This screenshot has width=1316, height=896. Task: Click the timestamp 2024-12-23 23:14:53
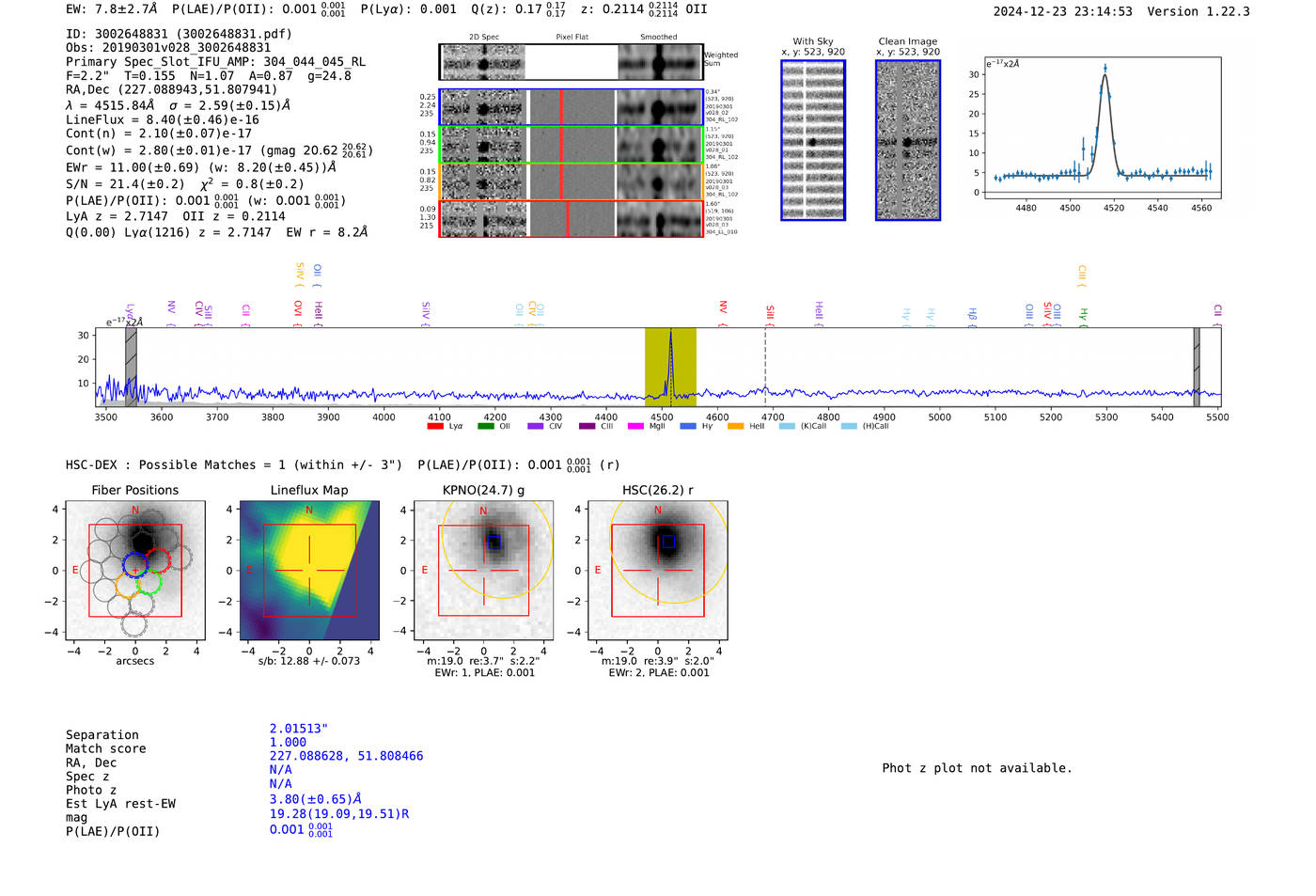(x=1062, y=12)
